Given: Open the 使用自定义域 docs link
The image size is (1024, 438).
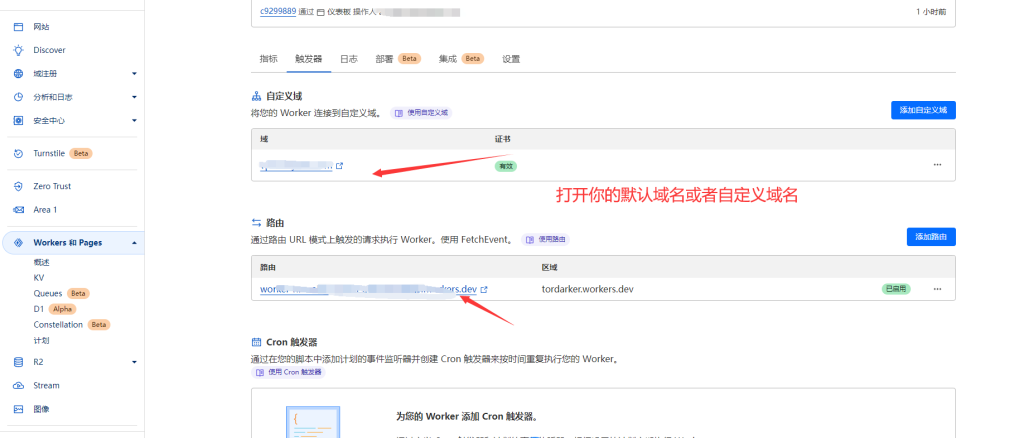Looking at the screenshot, I should pyautogui.click(x=421, y=112).
